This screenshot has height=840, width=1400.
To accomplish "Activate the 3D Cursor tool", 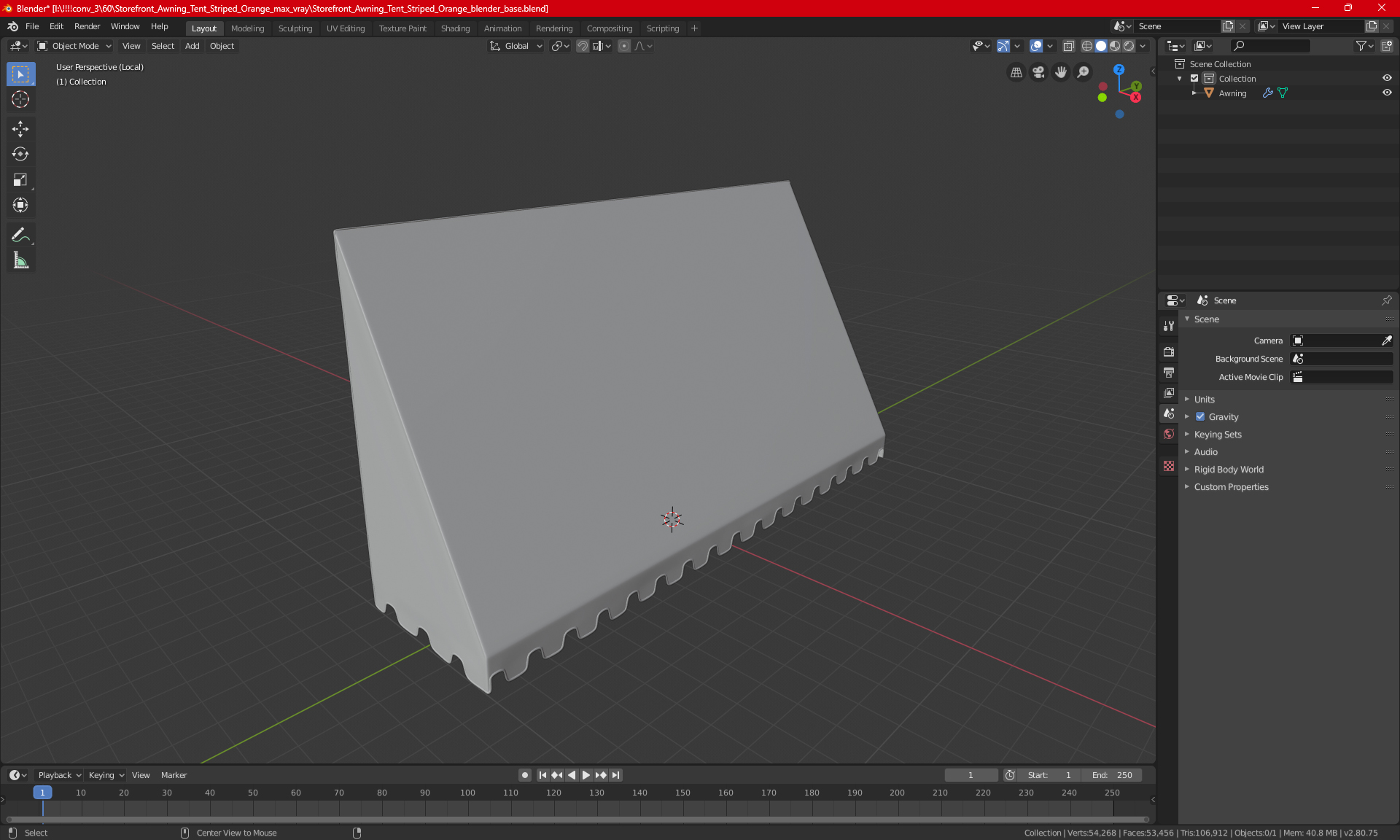I will click(20, 100).
